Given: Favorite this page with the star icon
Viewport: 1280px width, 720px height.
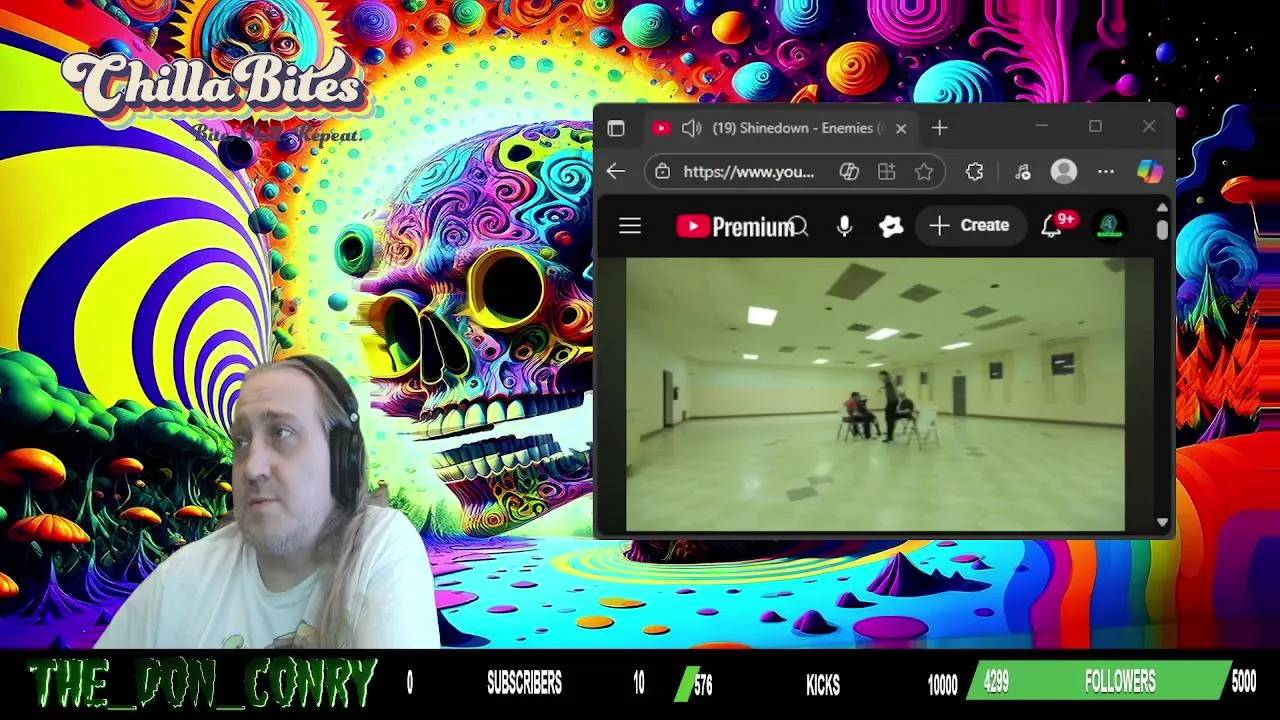Looking at the screenshot, I should pos(924,172).
